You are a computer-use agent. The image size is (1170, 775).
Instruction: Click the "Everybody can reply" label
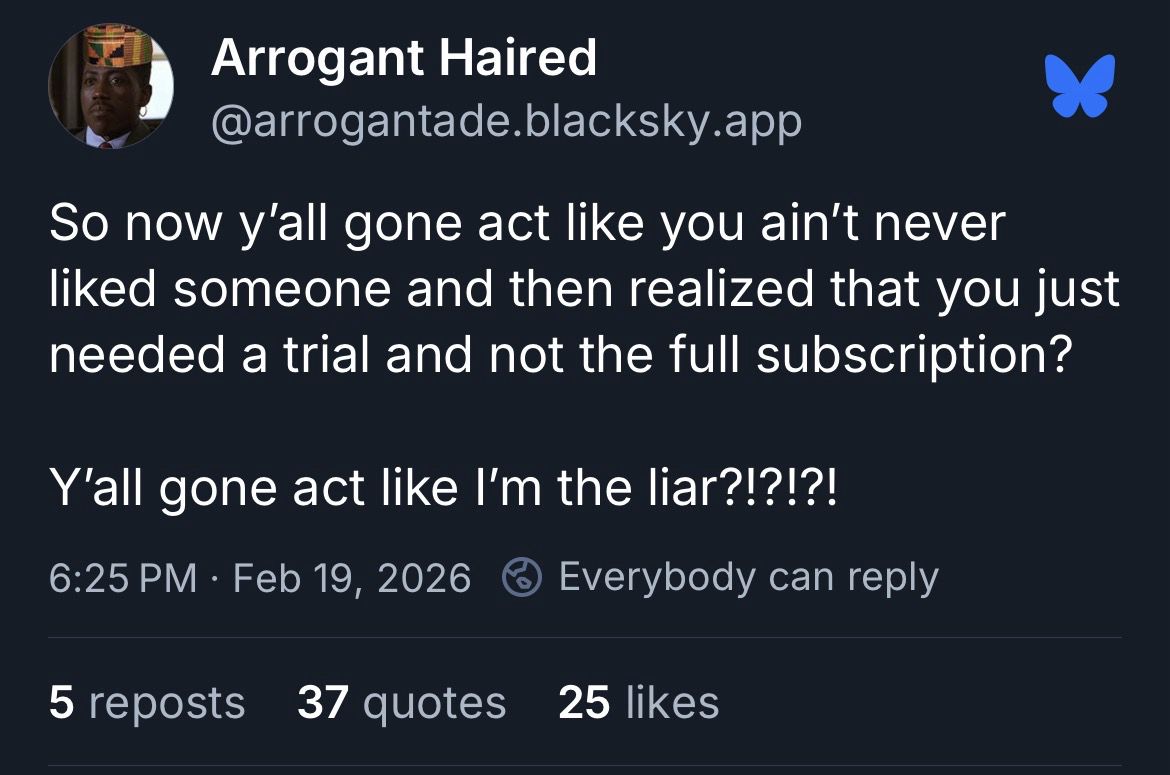748,577
